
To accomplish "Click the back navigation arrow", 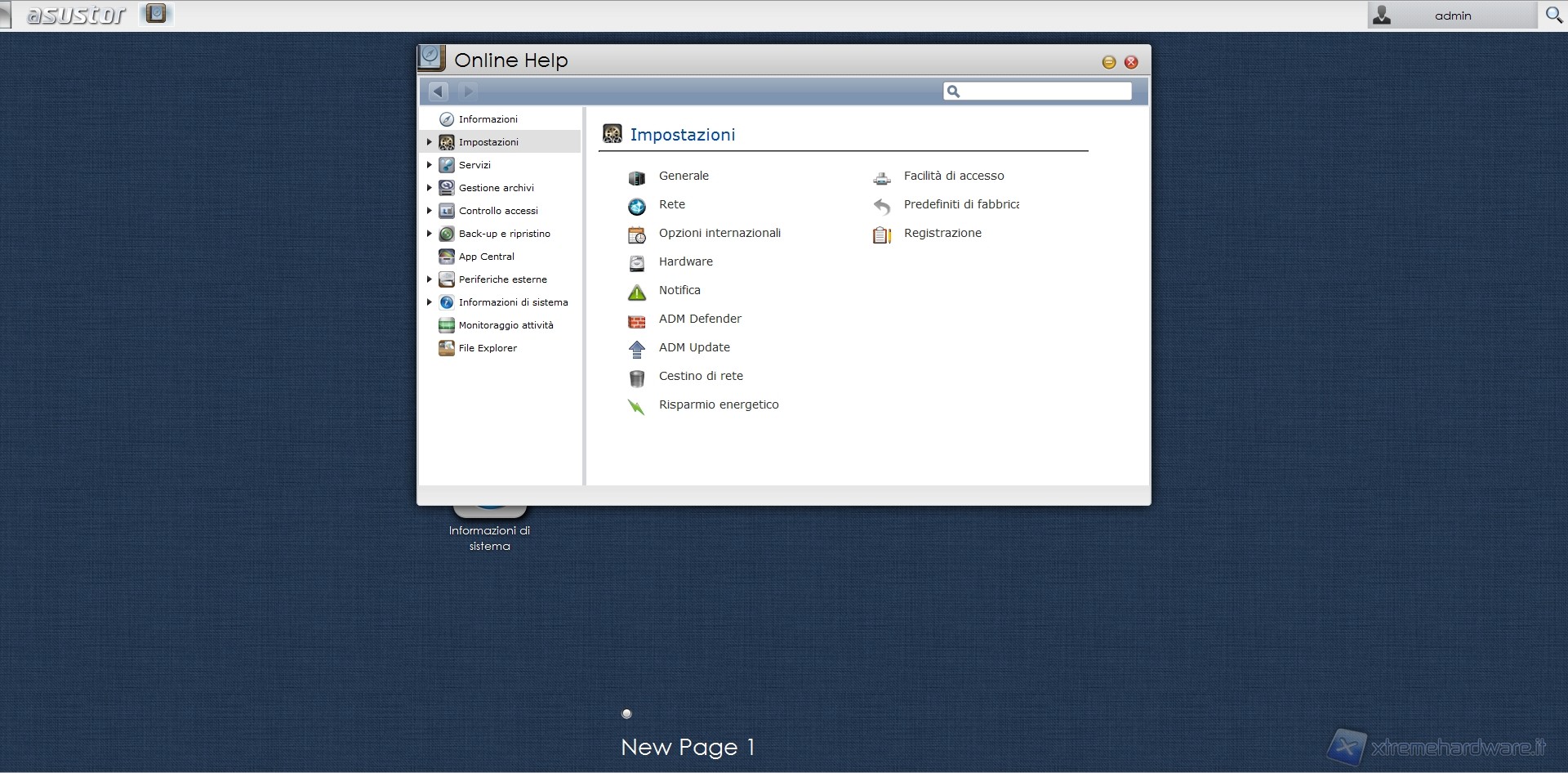I will (439, 92).
